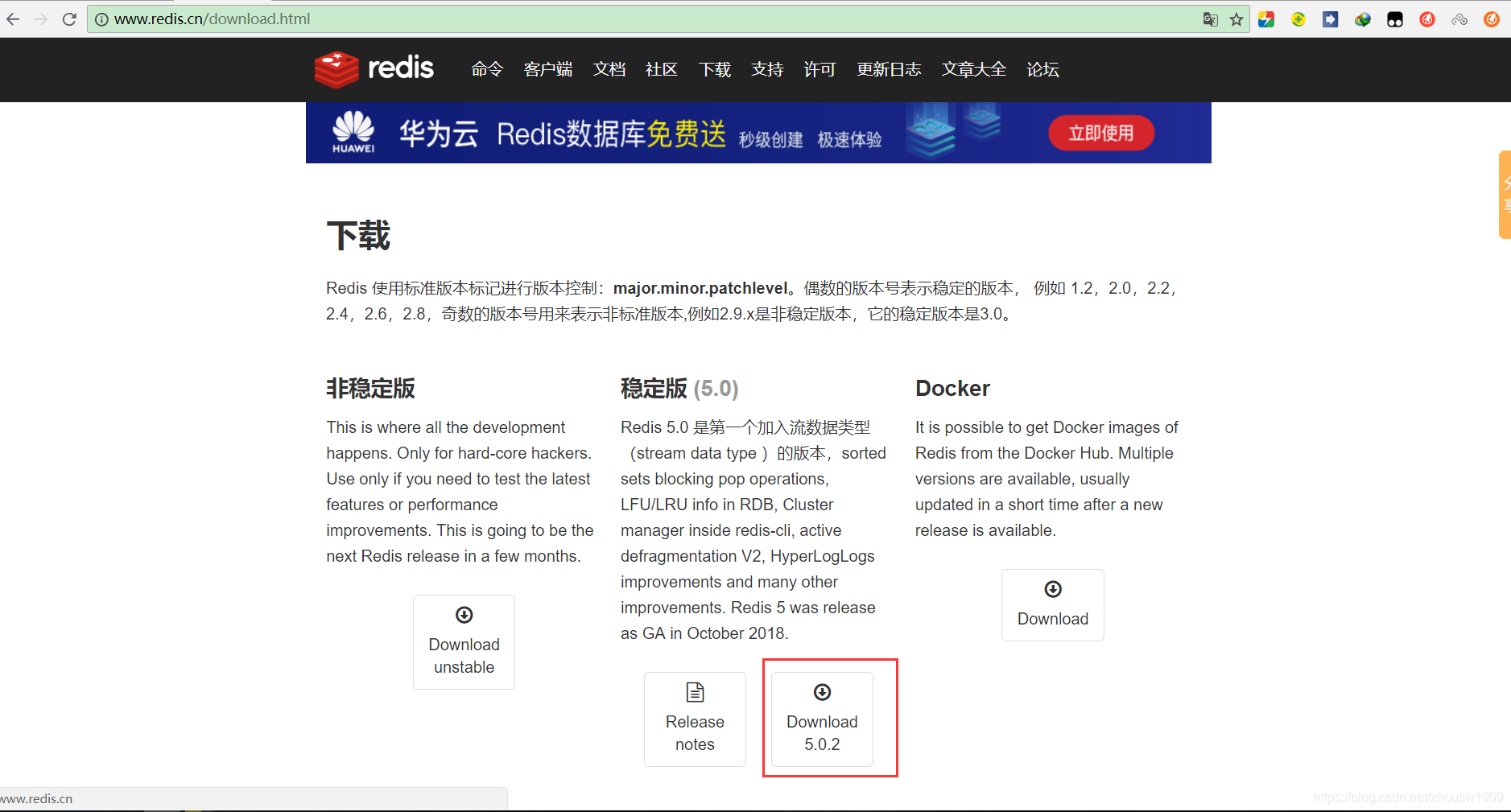The height and width of the screenshot is (812, 1511).
Task: Click the Download unstable label
Action: point(464,656)
